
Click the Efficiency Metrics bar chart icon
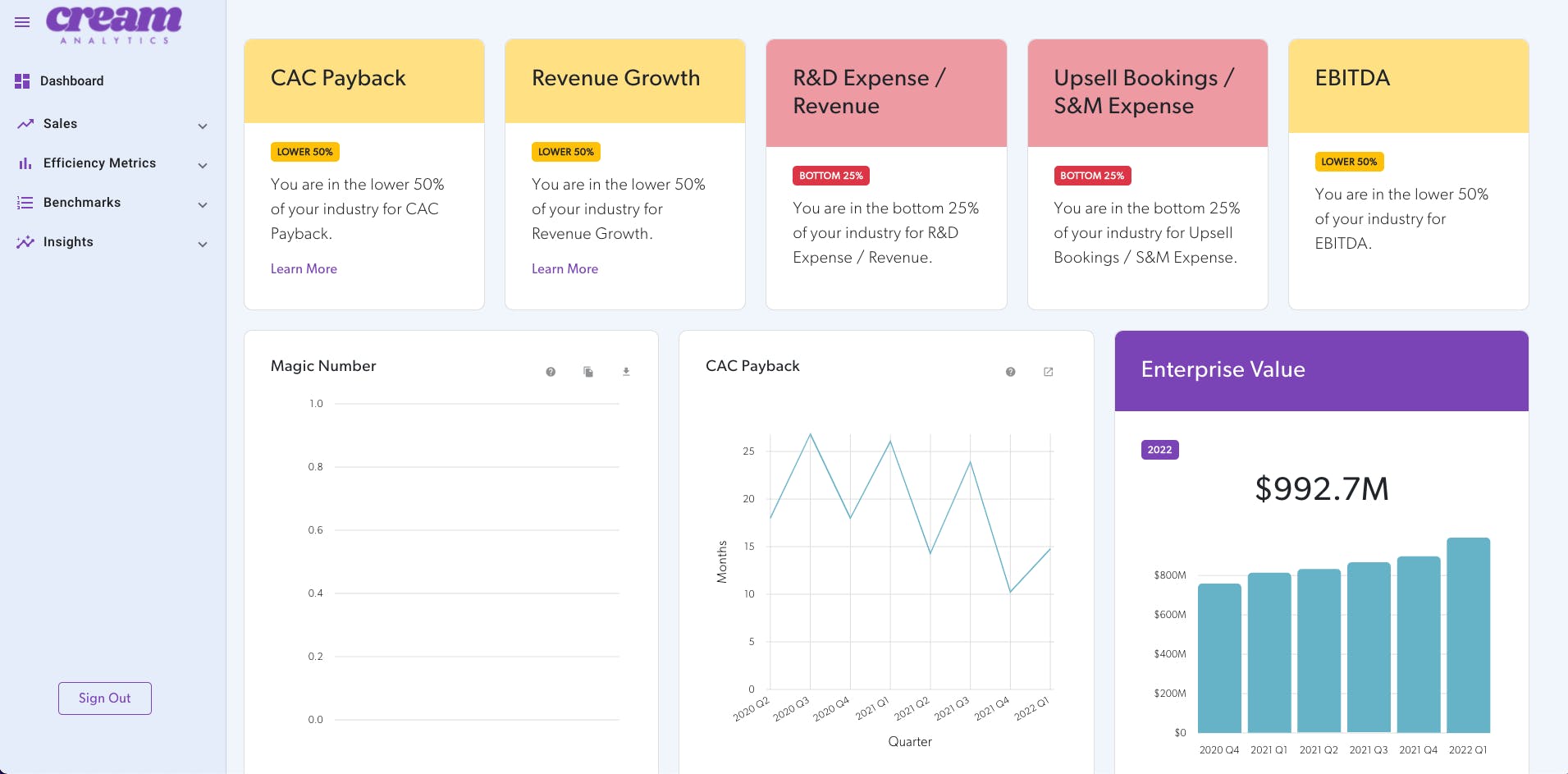click(x=25, y=163)
